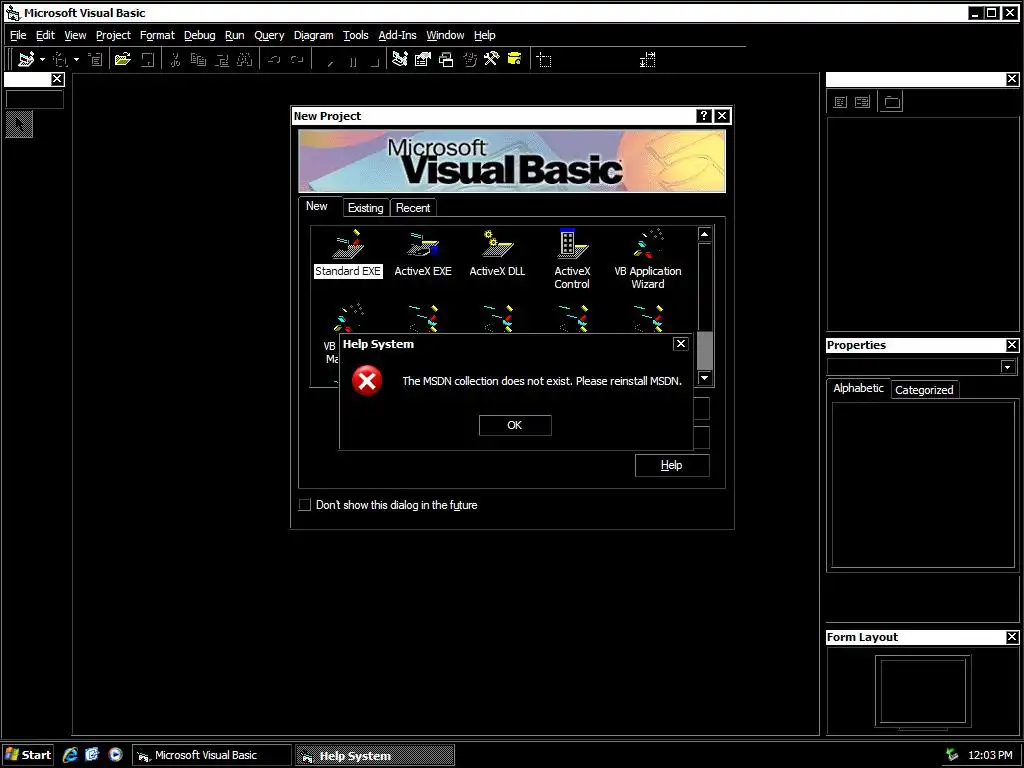Click the Menu Editor toolbar icon
Image resolution: width=1024 pixels, height=768 pixels.
pos(95,59)
